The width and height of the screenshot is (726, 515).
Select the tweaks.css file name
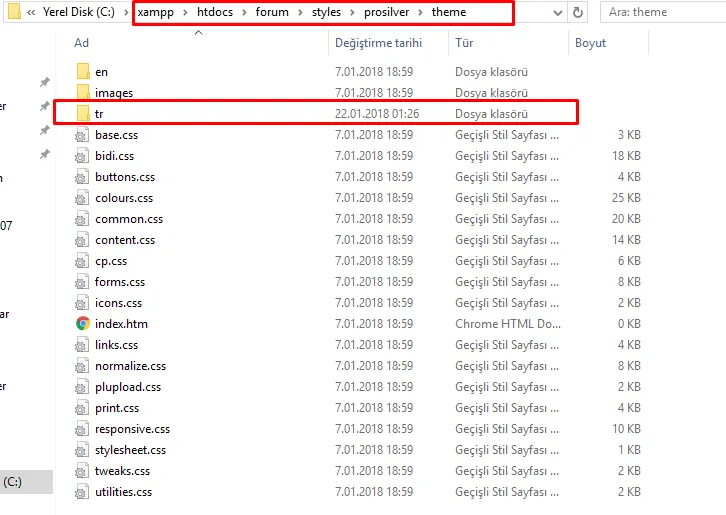(x=122, y=471)
